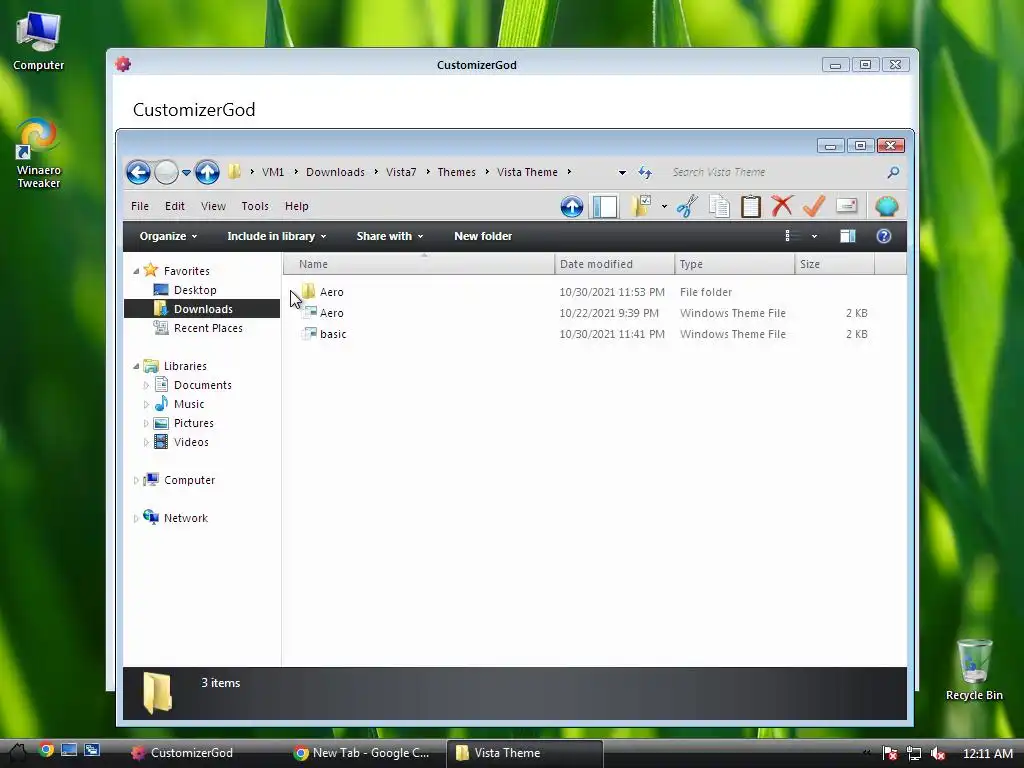This screenshot has height=768, width=1024.
Task: Sort by the Type column header
Action: 734,264
